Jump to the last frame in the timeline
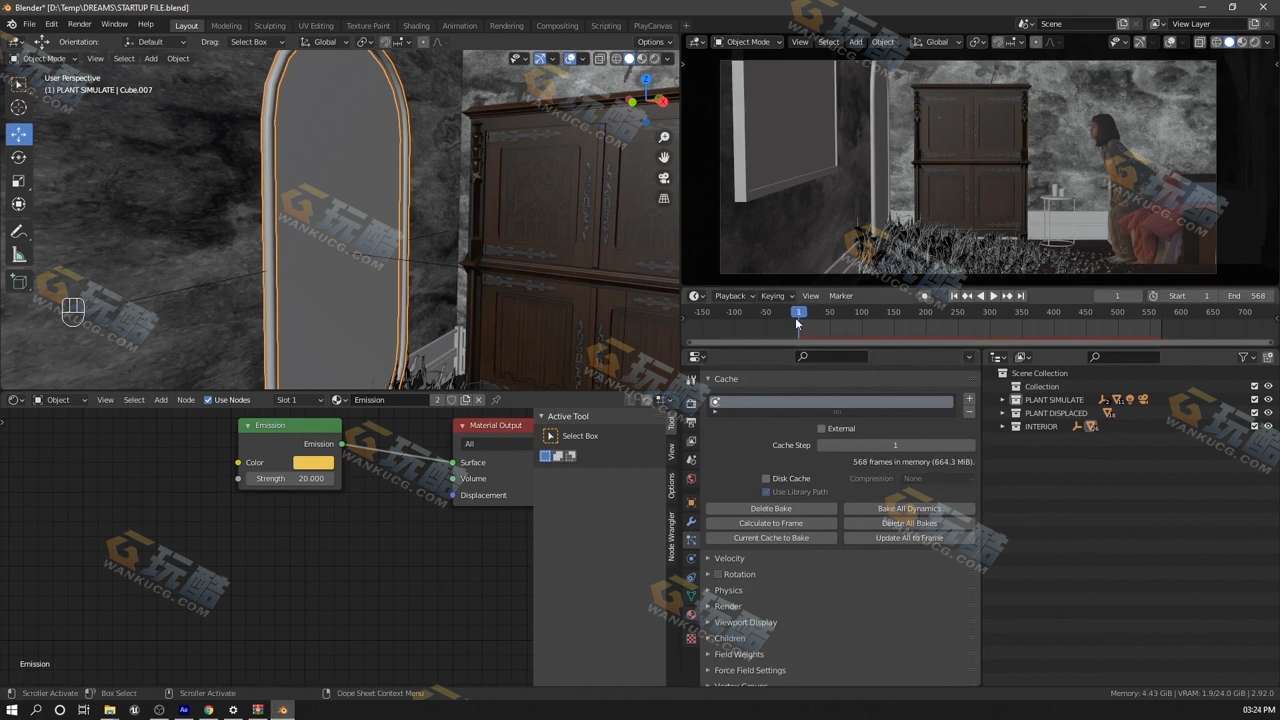1280x720 pixels. coord(1020,296)
